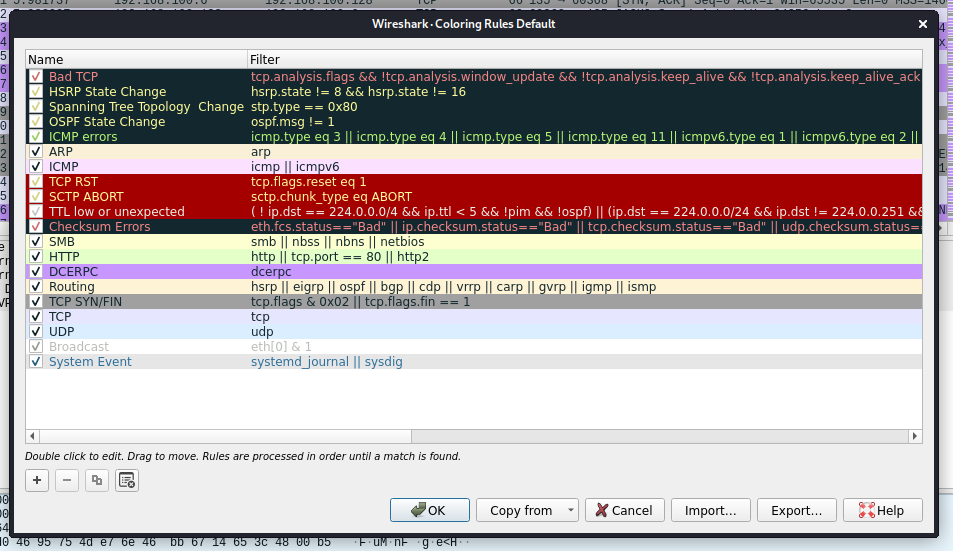
Task: Select the Routing rule name
Action: tap(71, 287)
